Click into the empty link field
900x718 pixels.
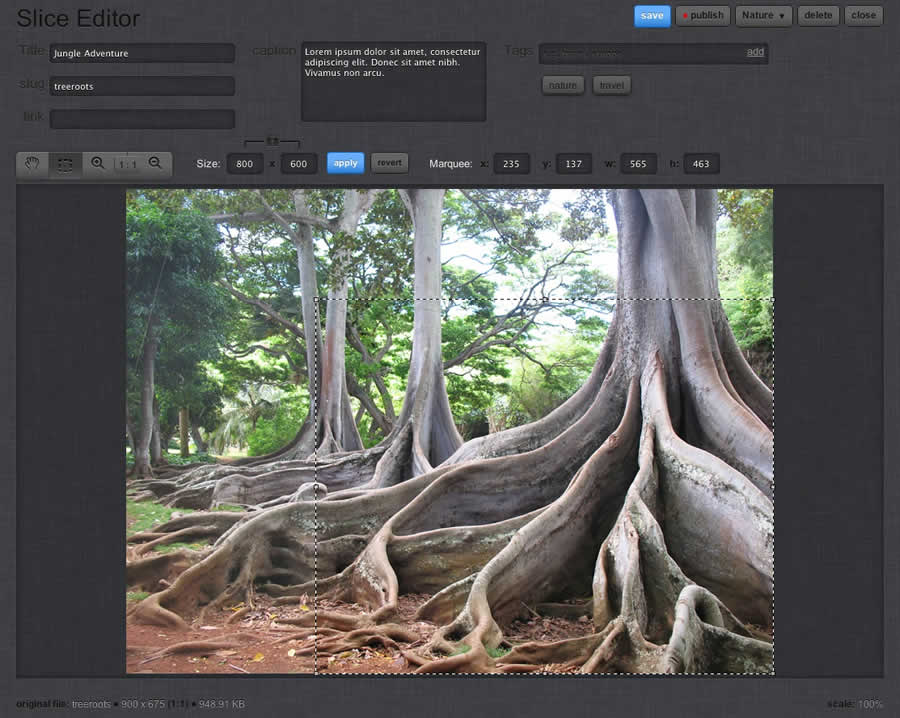tap(142, 119)
